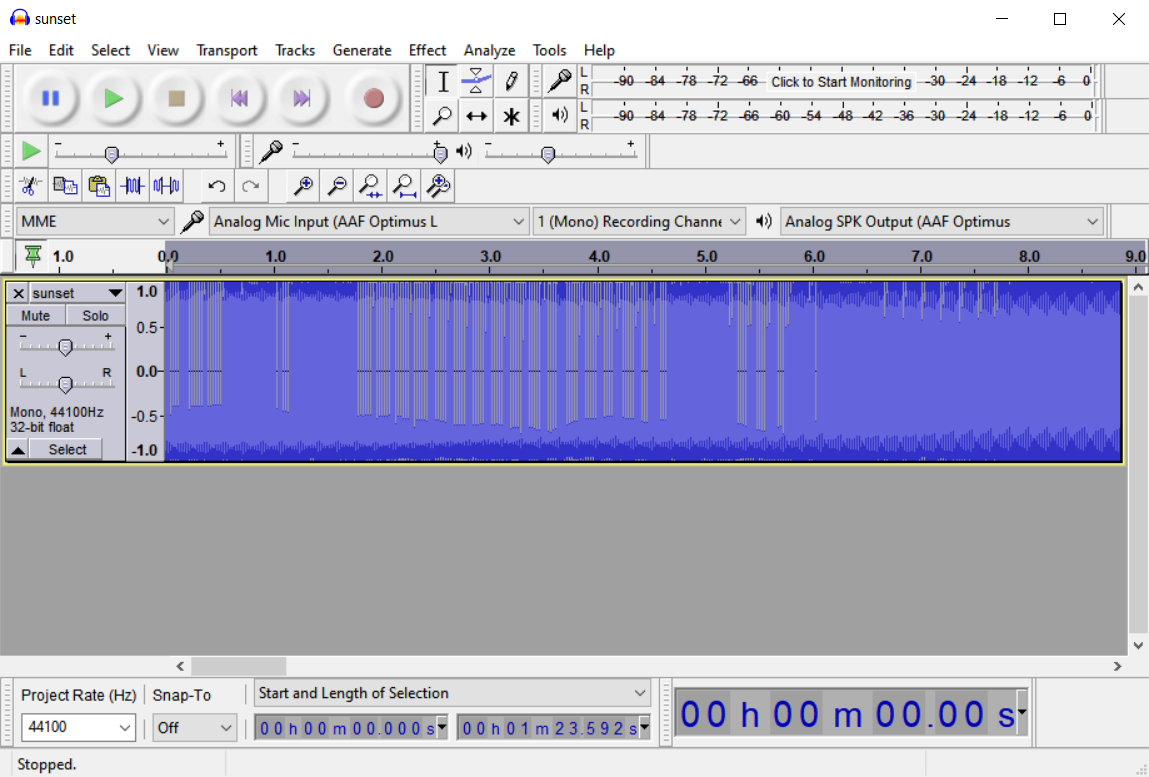Select the Envelope tool
Image resolution: width=1149 pixels, height=777 pixels.
click(476, 81)
